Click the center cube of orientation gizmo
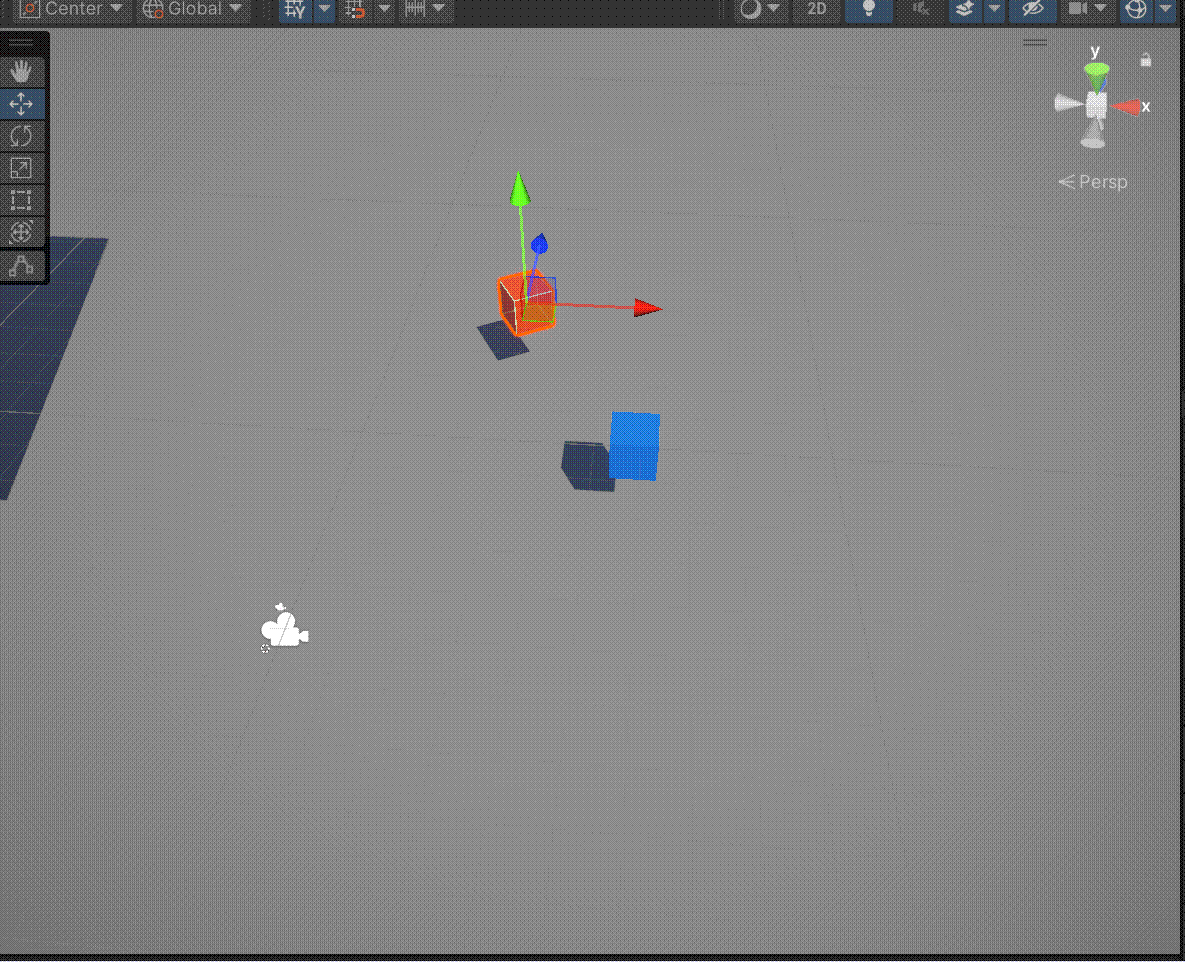Viewport: 1185px width, 962px height. (x=1097, y=106)
